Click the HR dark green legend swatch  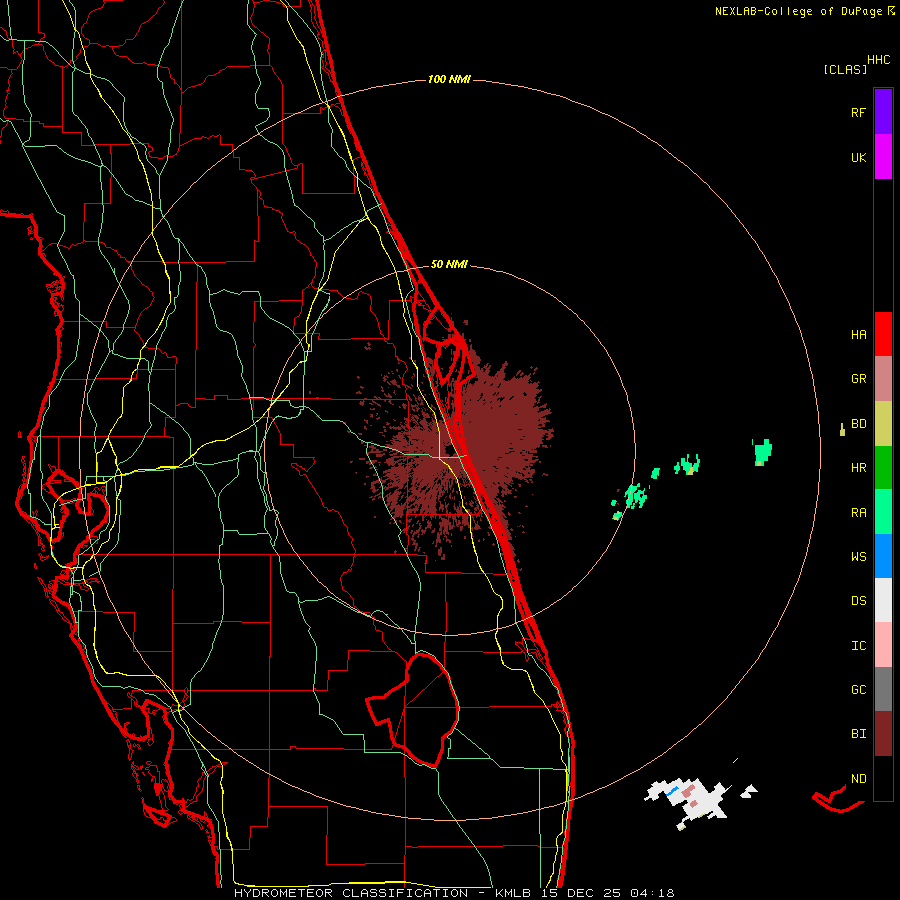(x=883, y=467)
